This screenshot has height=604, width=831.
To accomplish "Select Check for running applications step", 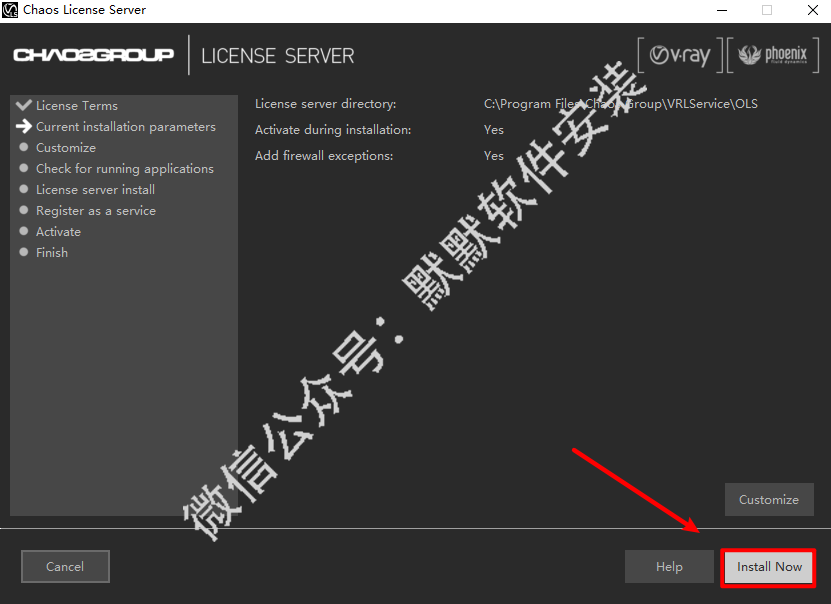I will (125, 169).
